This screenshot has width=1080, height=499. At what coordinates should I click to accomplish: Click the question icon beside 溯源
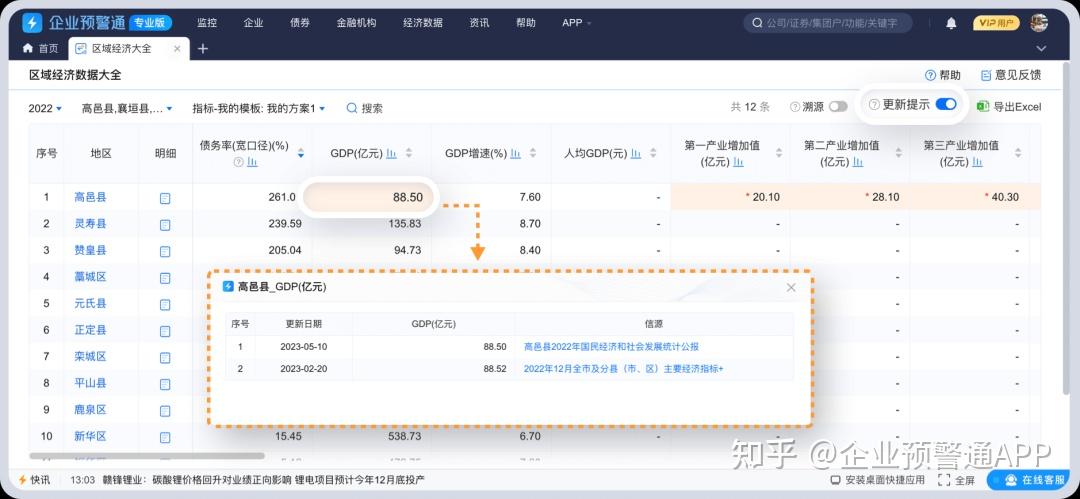coord(796,107)
